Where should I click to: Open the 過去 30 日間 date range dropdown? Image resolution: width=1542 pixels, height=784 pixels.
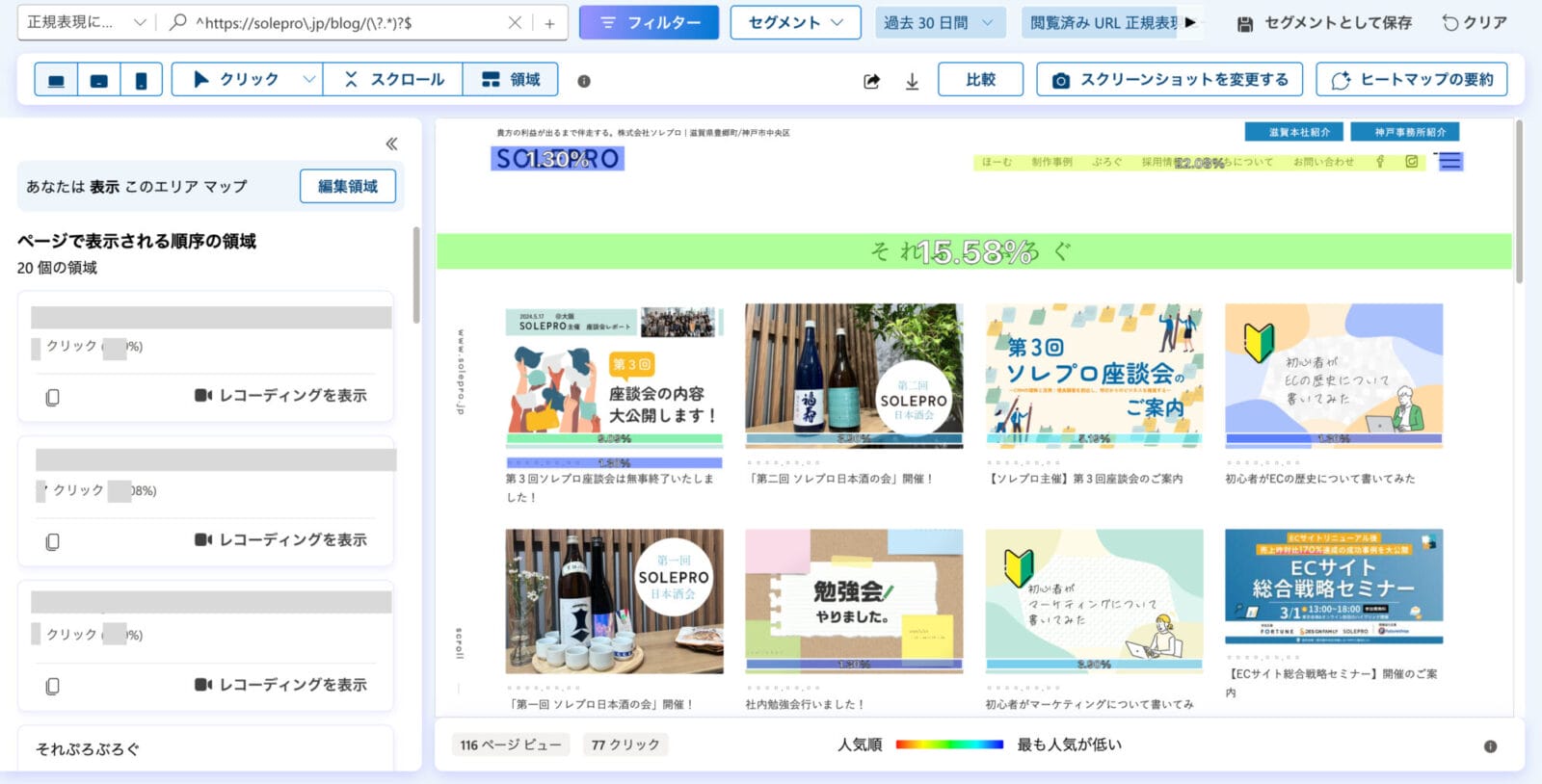pyautogui.click(x=940, y=22)
